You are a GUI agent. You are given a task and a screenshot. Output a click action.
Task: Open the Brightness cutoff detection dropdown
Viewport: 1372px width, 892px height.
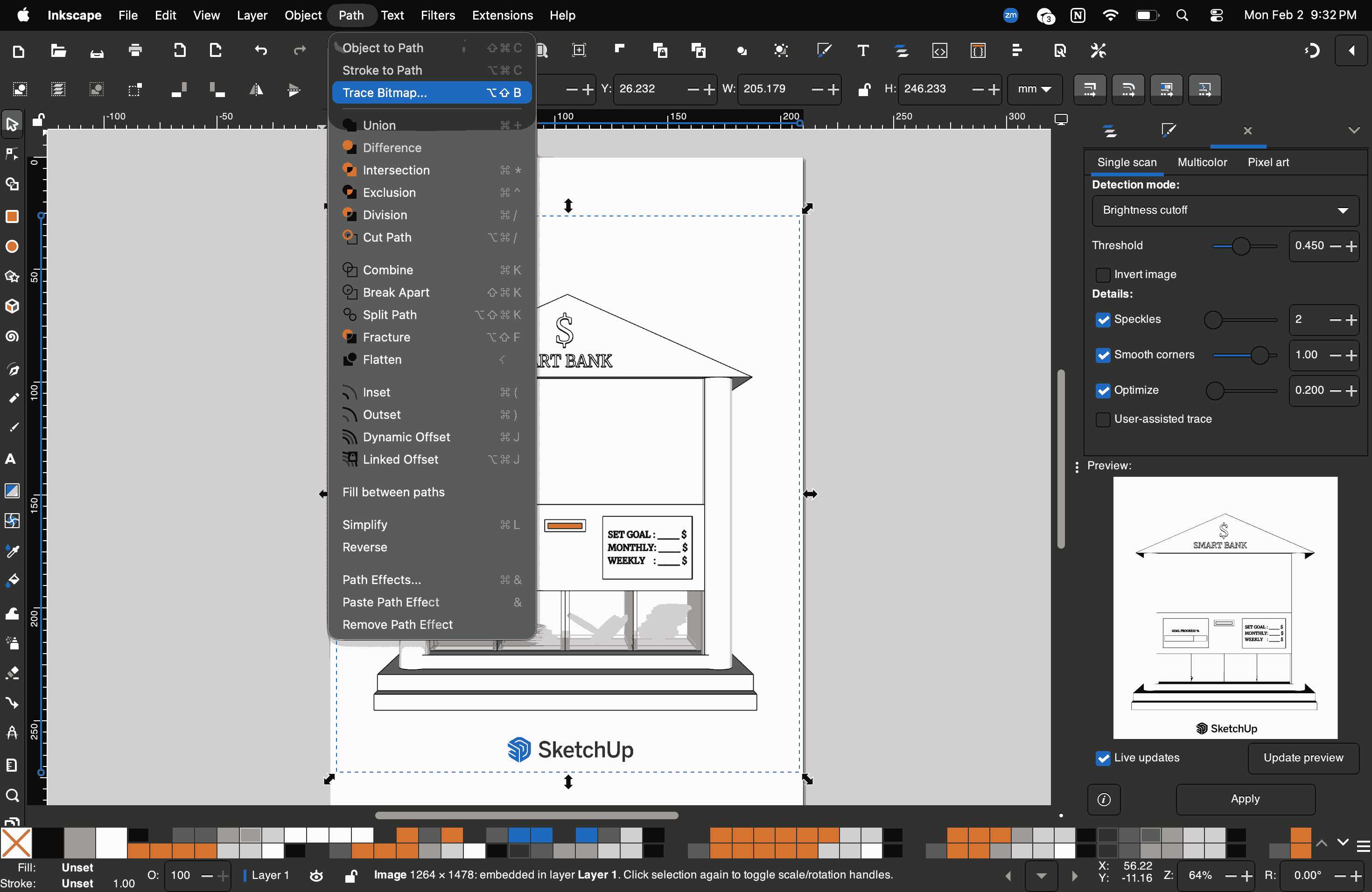tap(1225, 210)
